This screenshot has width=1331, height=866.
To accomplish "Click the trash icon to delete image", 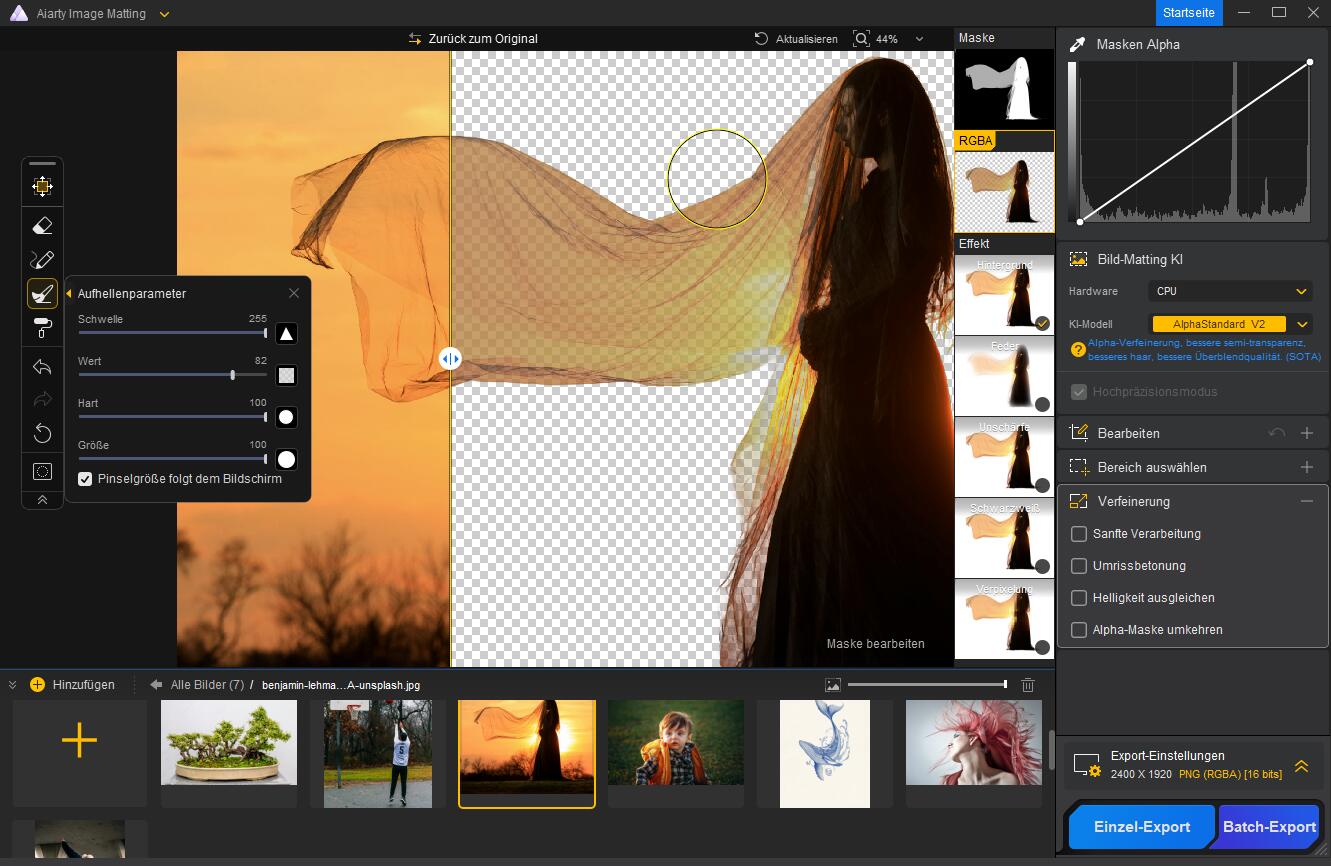I will [1027, 685].
